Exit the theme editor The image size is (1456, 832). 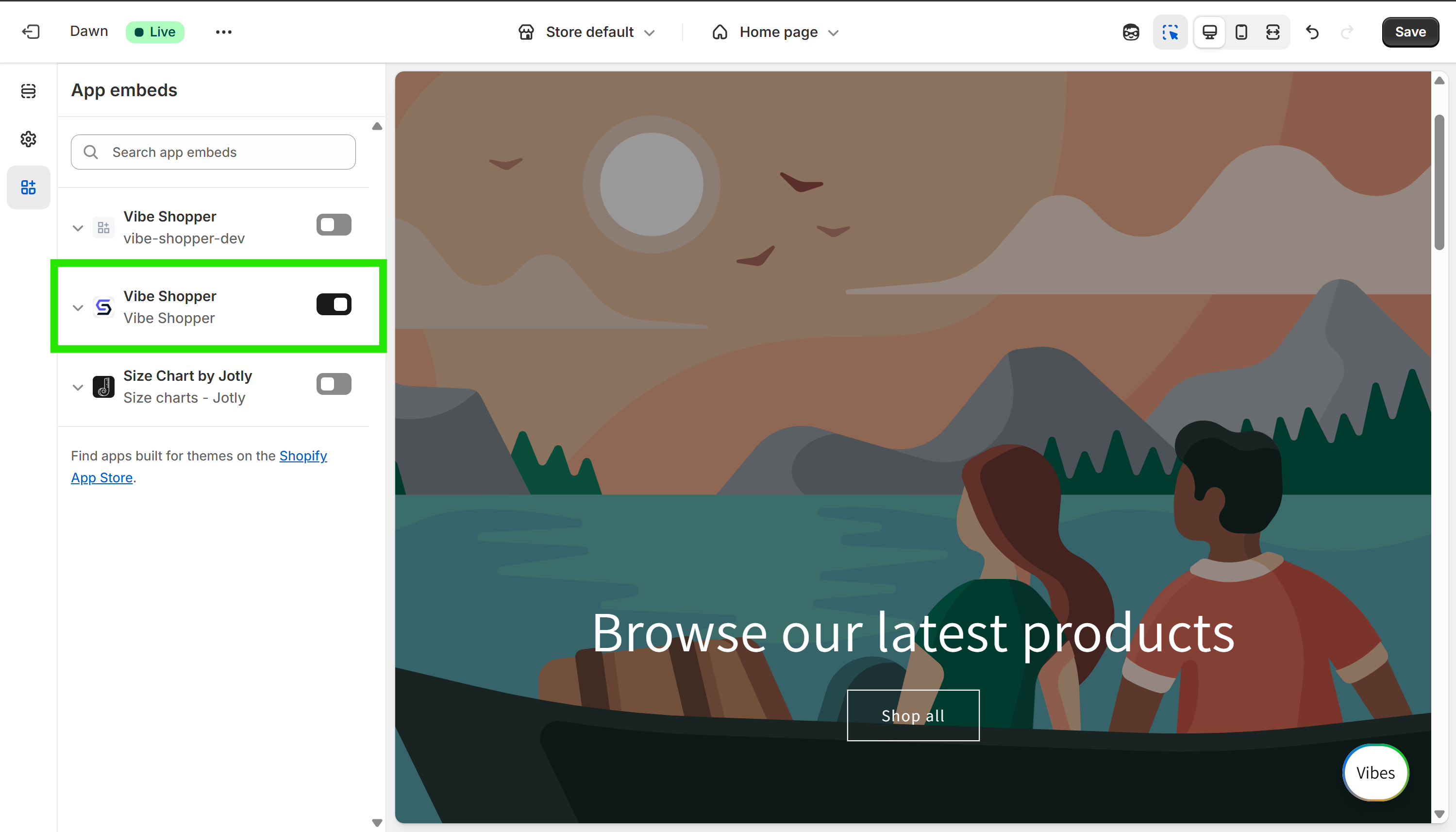tap(30, 32)
